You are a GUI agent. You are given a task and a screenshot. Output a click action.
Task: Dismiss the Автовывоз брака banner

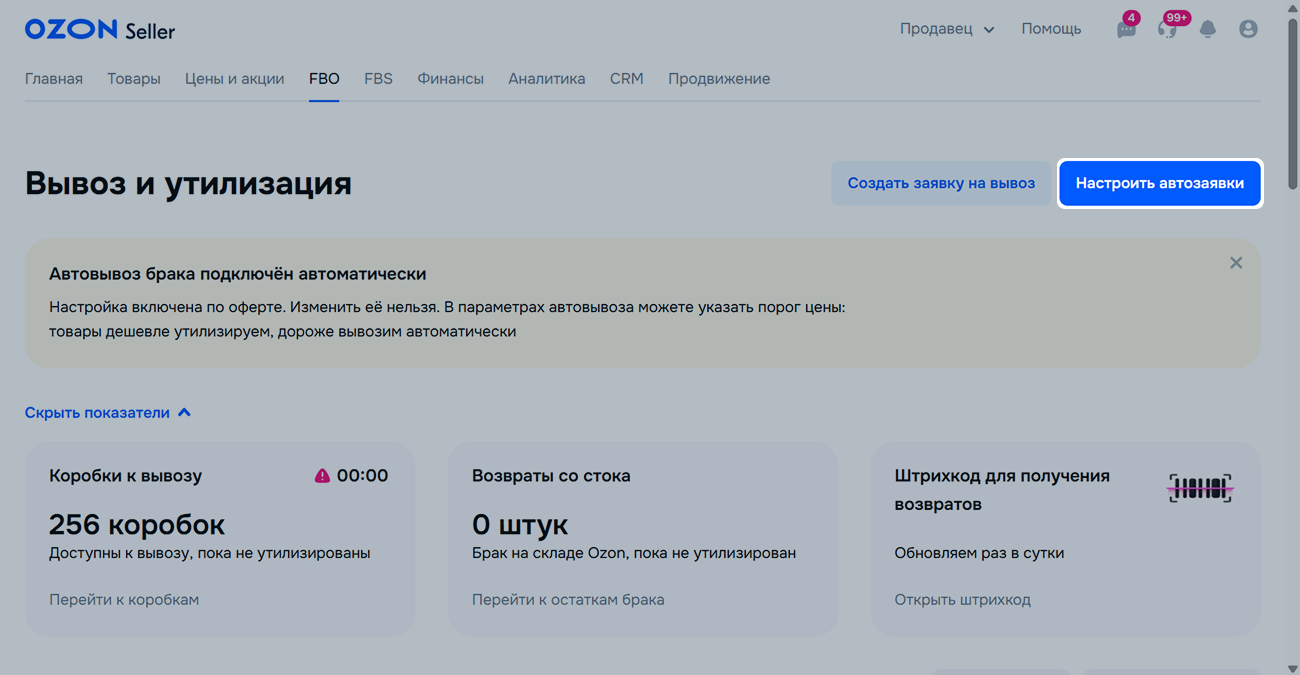point(1236,263)
